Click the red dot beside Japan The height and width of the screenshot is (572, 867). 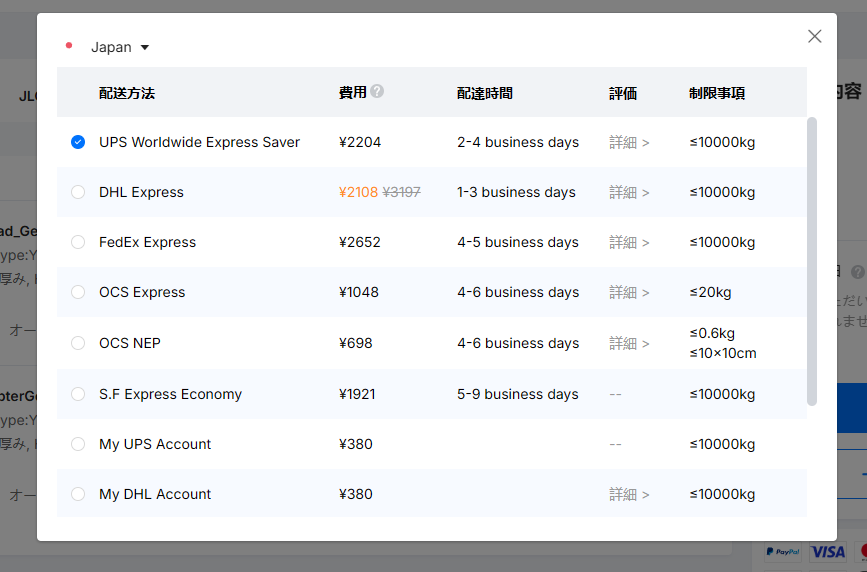click(x=69, y=46)
